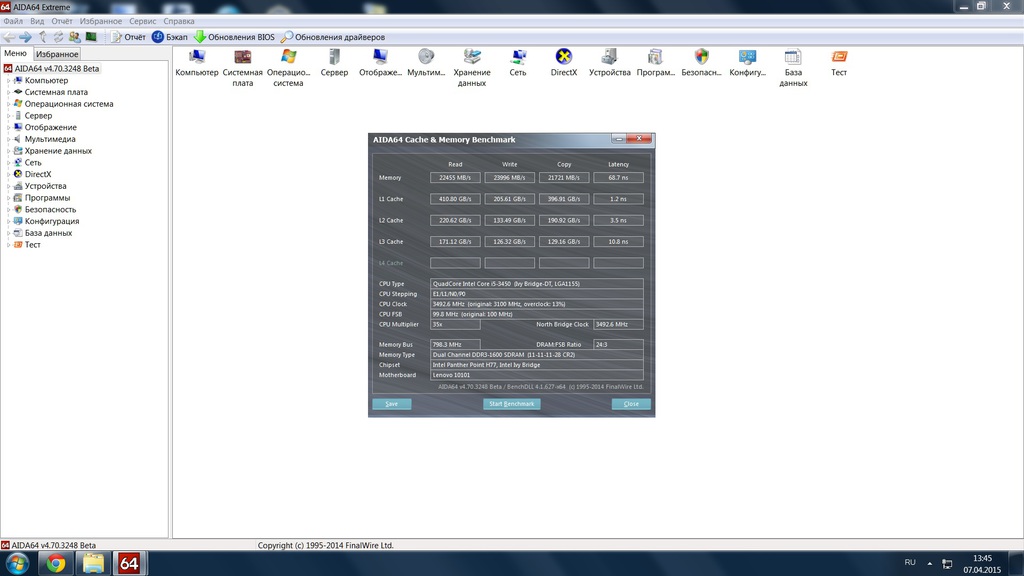Screen dimensions: 1024x576
Task: Open the Тест category icon in main pane
Action: pyautogui.click(x=839, y=63)
